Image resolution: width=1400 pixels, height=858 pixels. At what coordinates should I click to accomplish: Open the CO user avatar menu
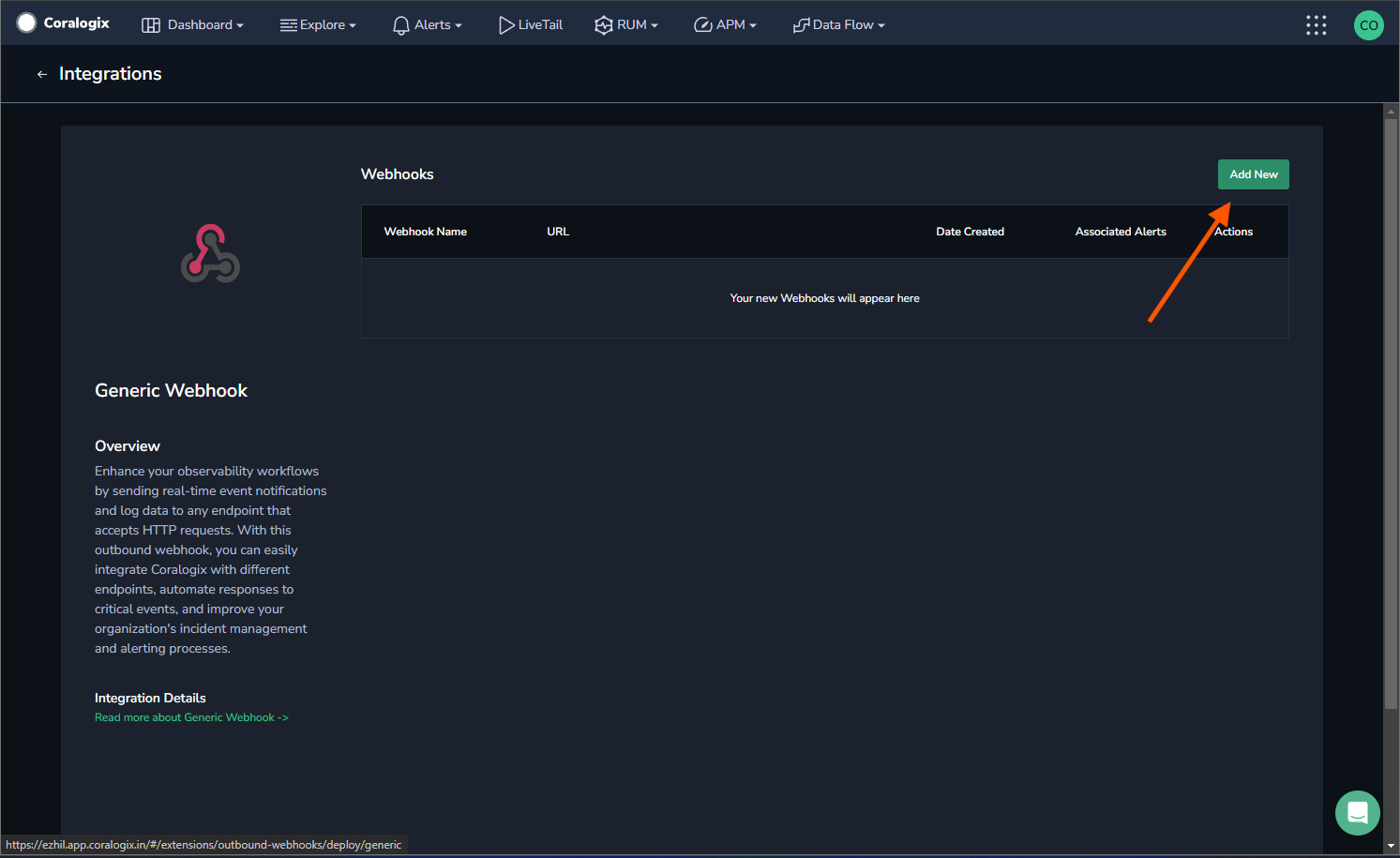tap(1369, 25)
